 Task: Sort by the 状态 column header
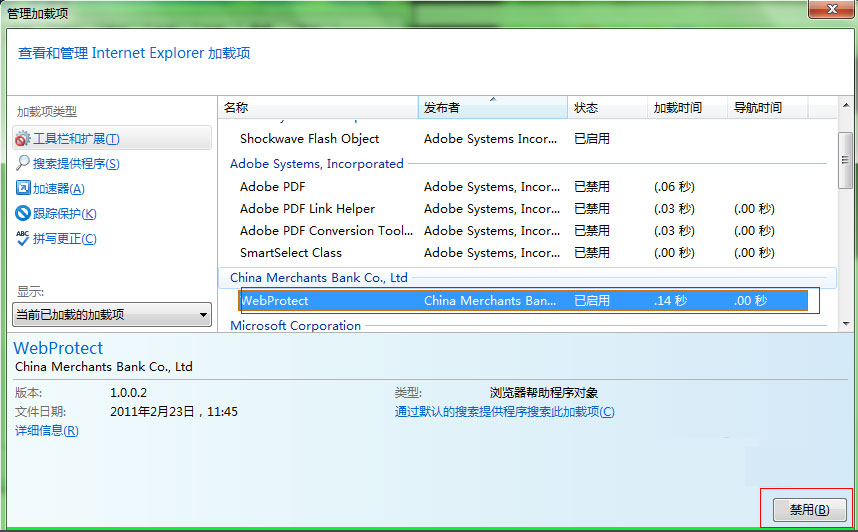click(607, 107)
